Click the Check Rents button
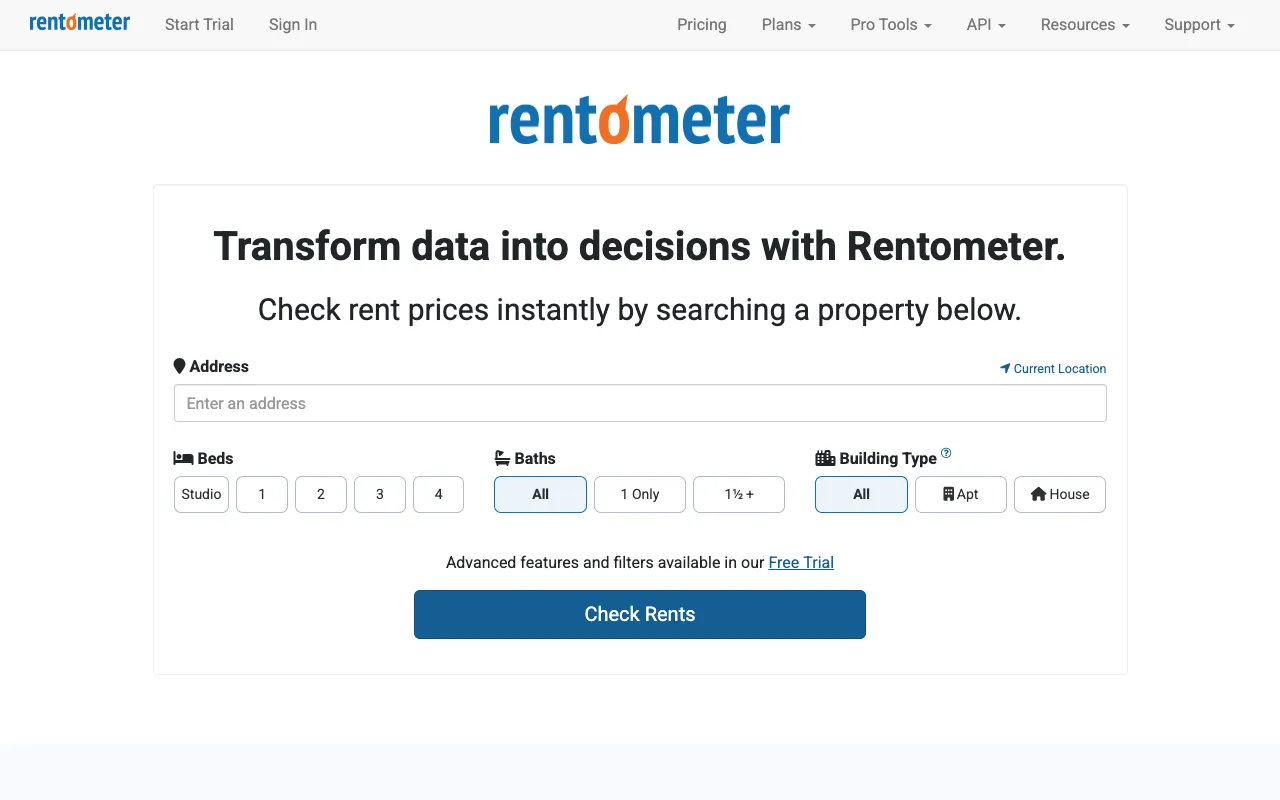Image resolution: width=1280 pixels, height=800 pixels. pos(640,614)
